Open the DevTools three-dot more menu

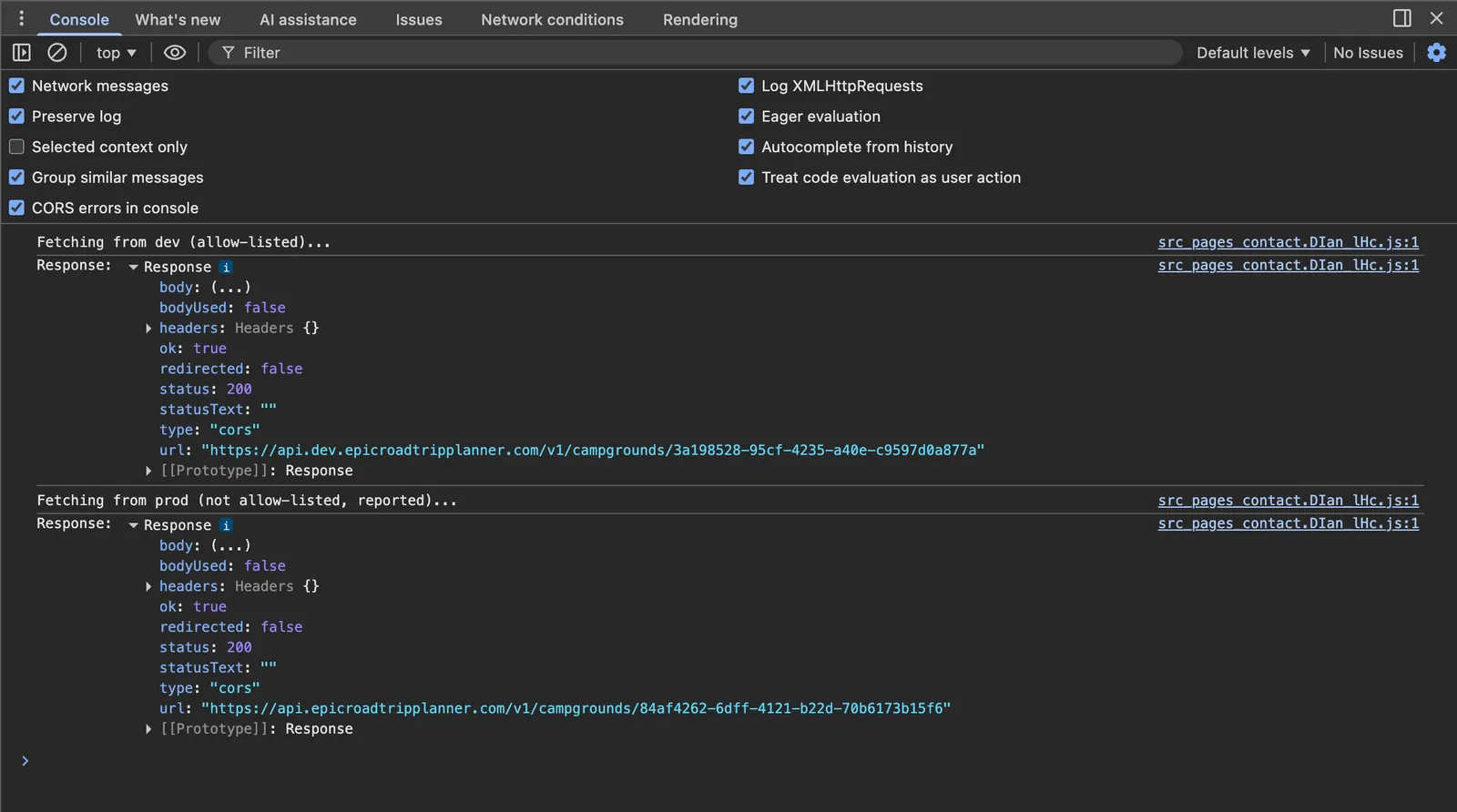(21, 18)
